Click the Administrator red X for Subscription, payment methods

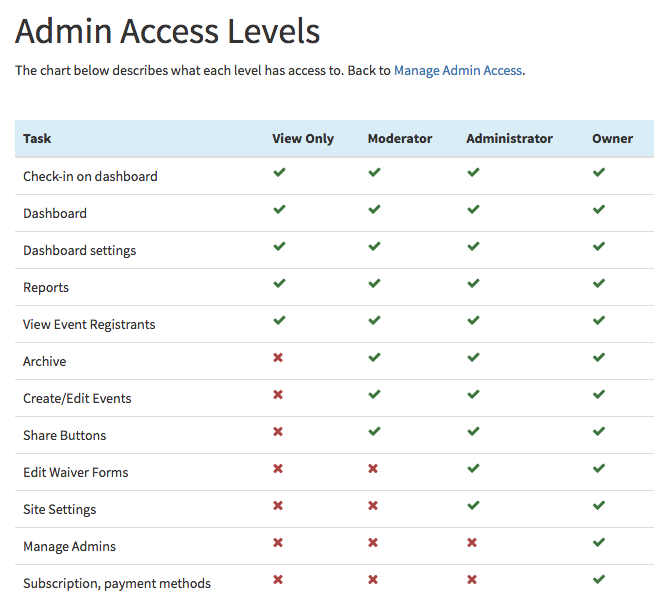(472, 579)
